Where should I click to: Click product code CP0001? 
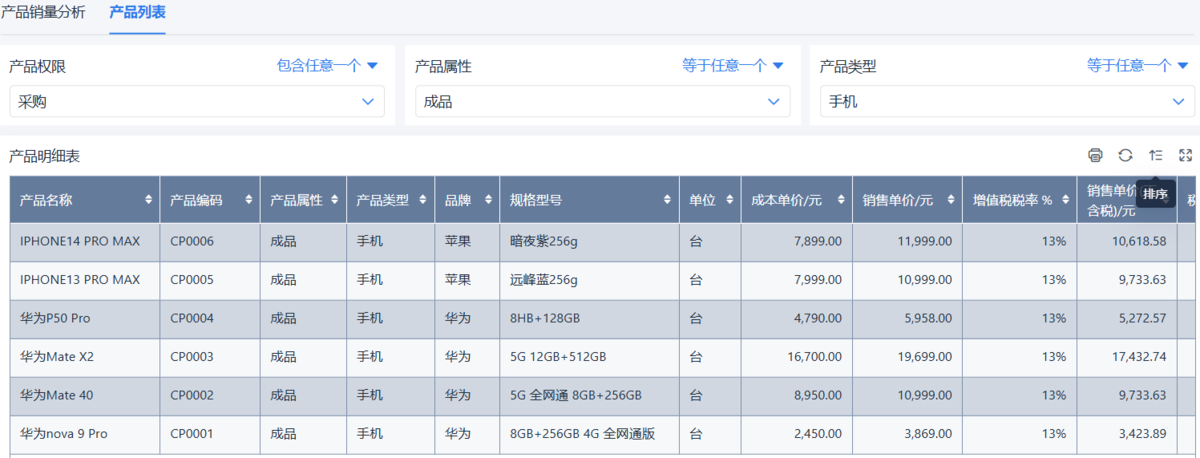192,434
